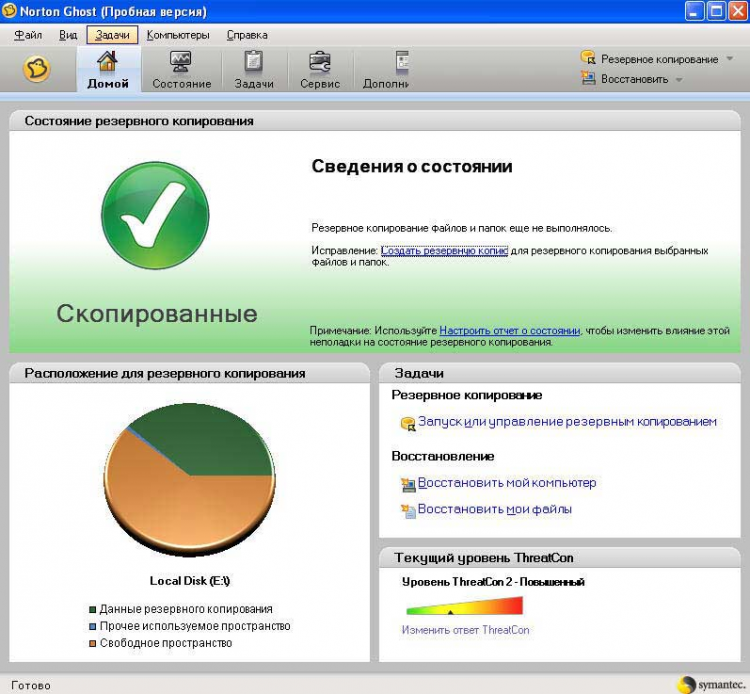Image resolution: width=750 pixels, height=694 pixels.
Task: Select the Local Disk (E:\) label
Action: pyautogui.click(x=190, y=581)
